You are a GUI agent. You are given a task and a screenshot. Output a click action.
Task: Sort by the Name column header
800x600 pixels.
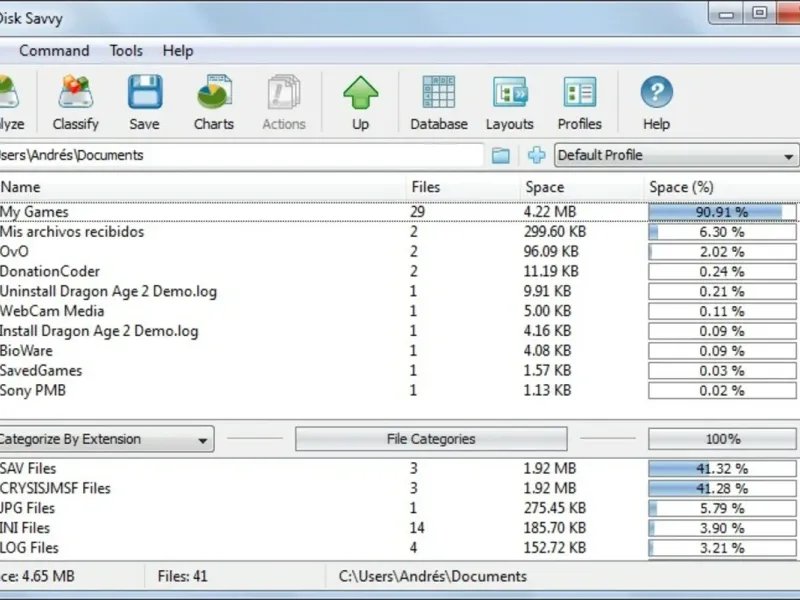point(203,187)
